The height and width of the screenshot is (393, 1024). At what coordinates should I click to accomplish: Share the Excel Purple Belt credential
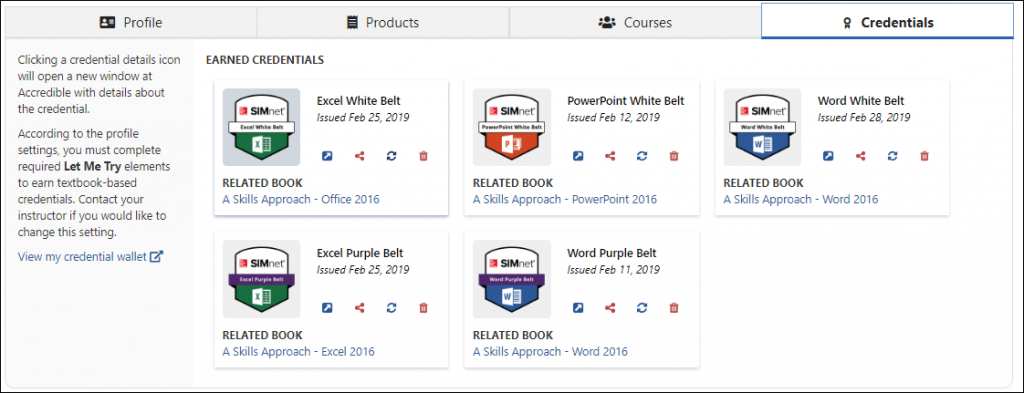(x=359, y=307)
